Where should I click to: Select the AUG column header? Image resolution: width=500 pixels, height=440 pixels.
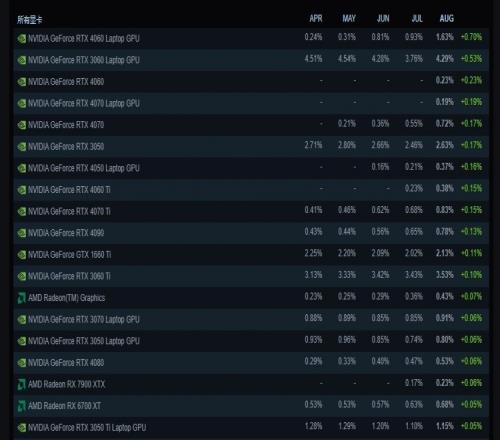447,19
